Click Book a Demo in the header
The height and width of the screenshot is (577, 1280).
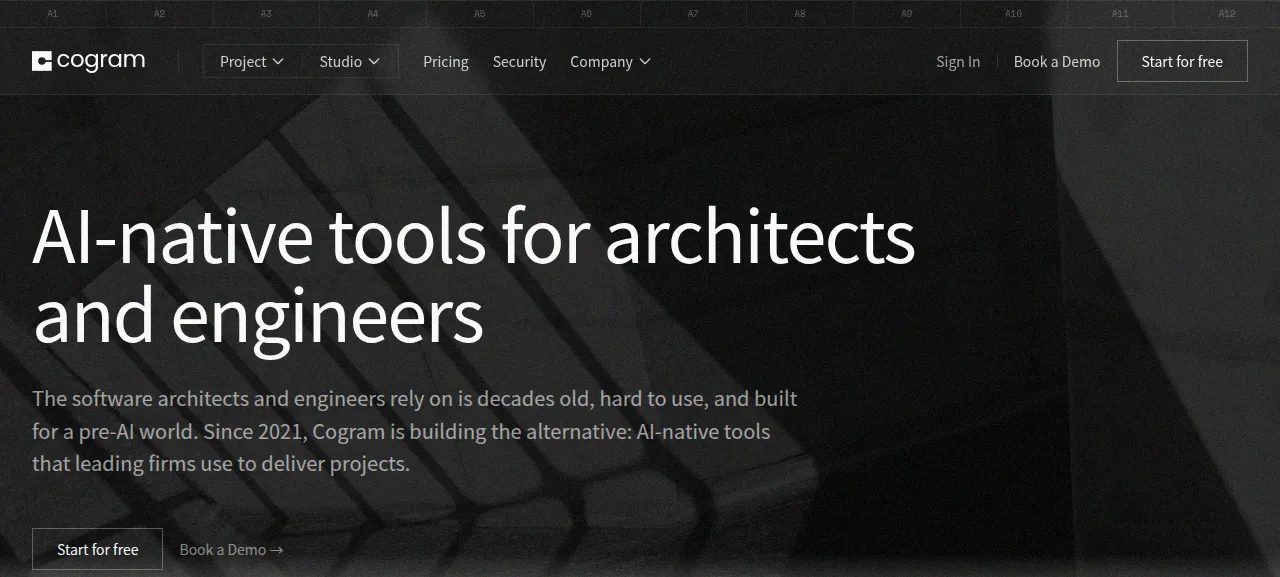click(1057, 61)
